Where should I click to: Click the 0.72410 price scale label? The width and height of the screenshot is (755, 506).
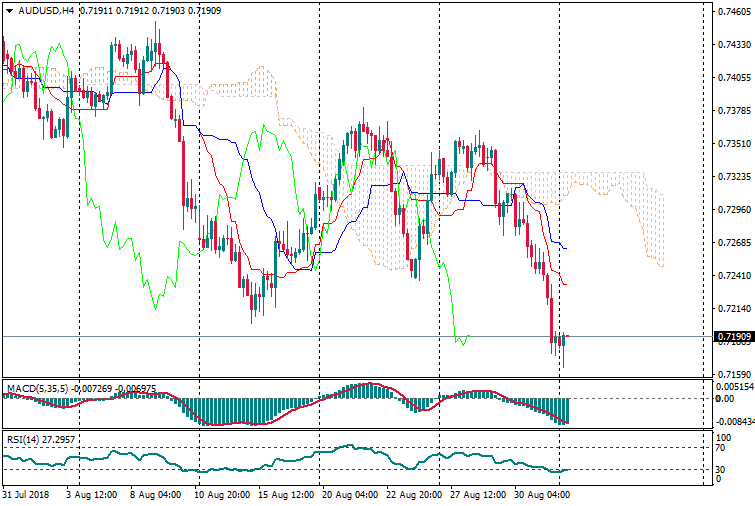point(734,276)
